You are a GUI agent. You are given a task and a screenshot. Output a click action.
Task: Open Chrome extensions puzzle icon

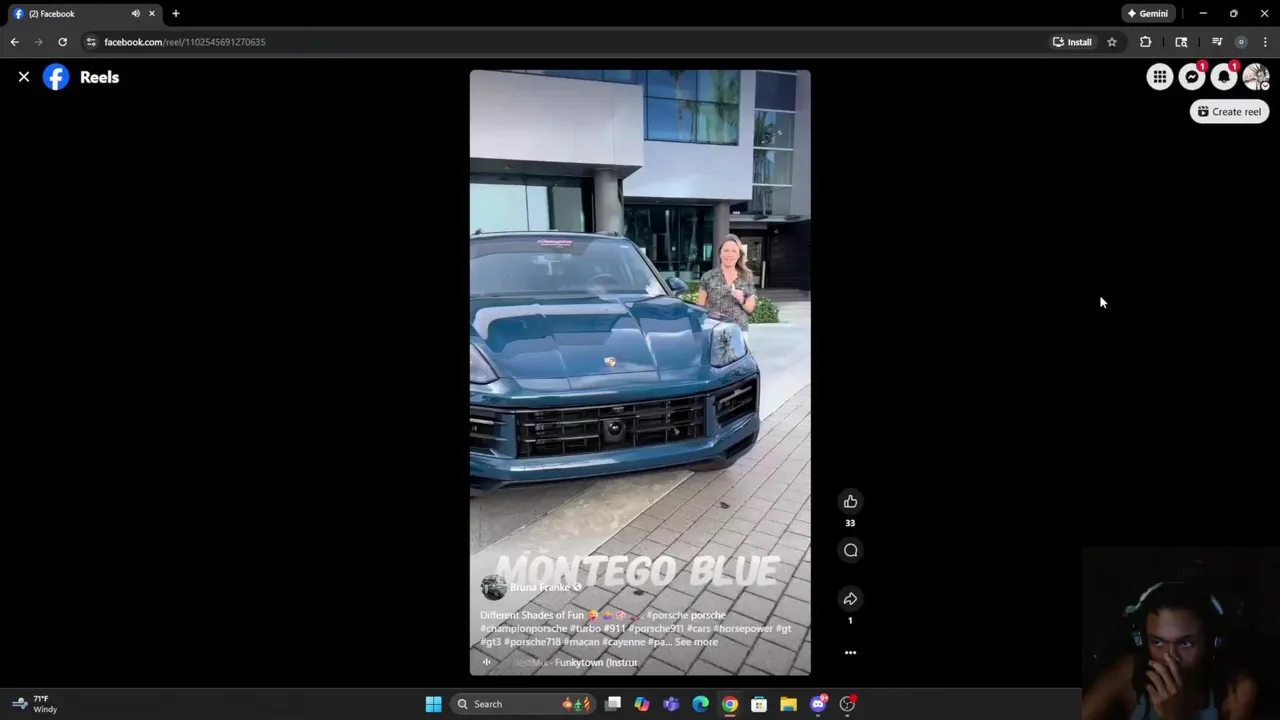(x=1145, y=42)
